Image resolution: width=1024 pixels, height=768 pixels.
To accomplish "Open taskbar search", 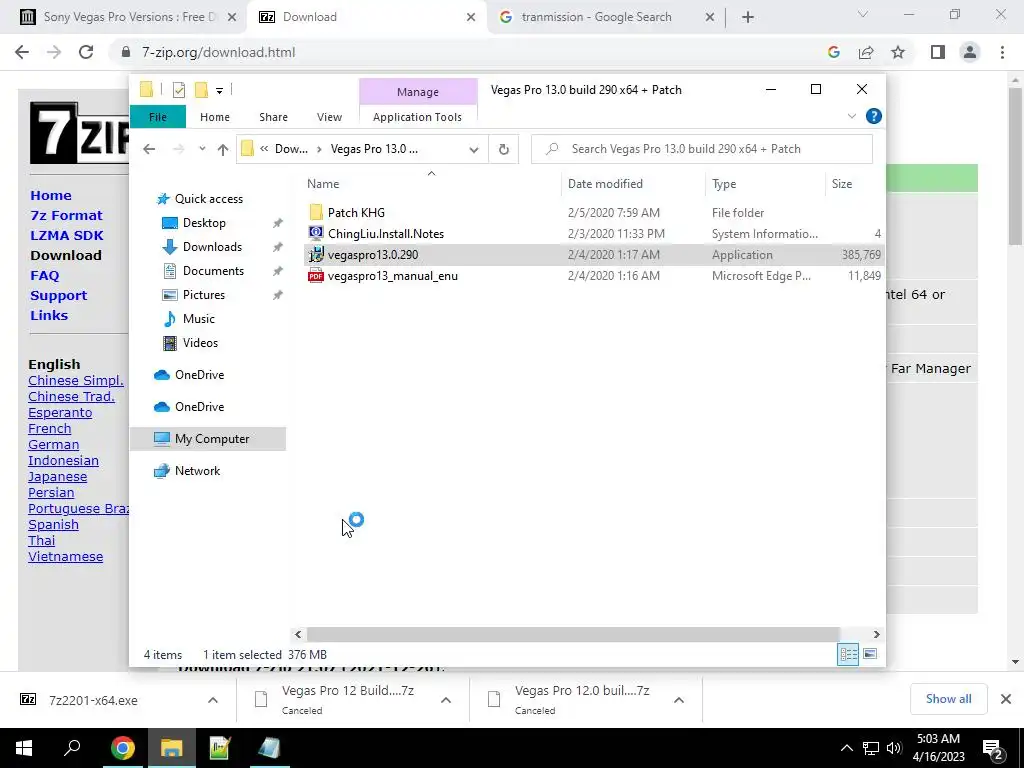I will (x=72, y=748).
